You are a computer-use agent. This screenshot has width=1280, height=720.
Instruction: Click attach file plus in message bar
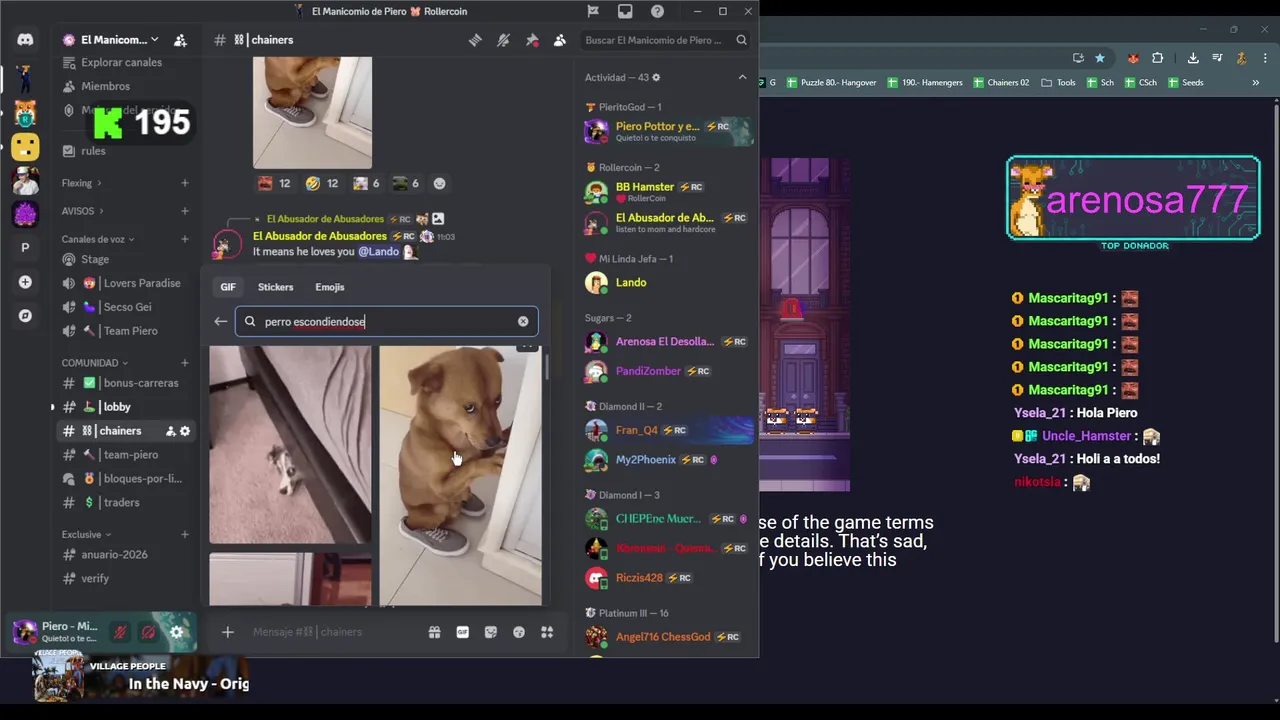228,632
